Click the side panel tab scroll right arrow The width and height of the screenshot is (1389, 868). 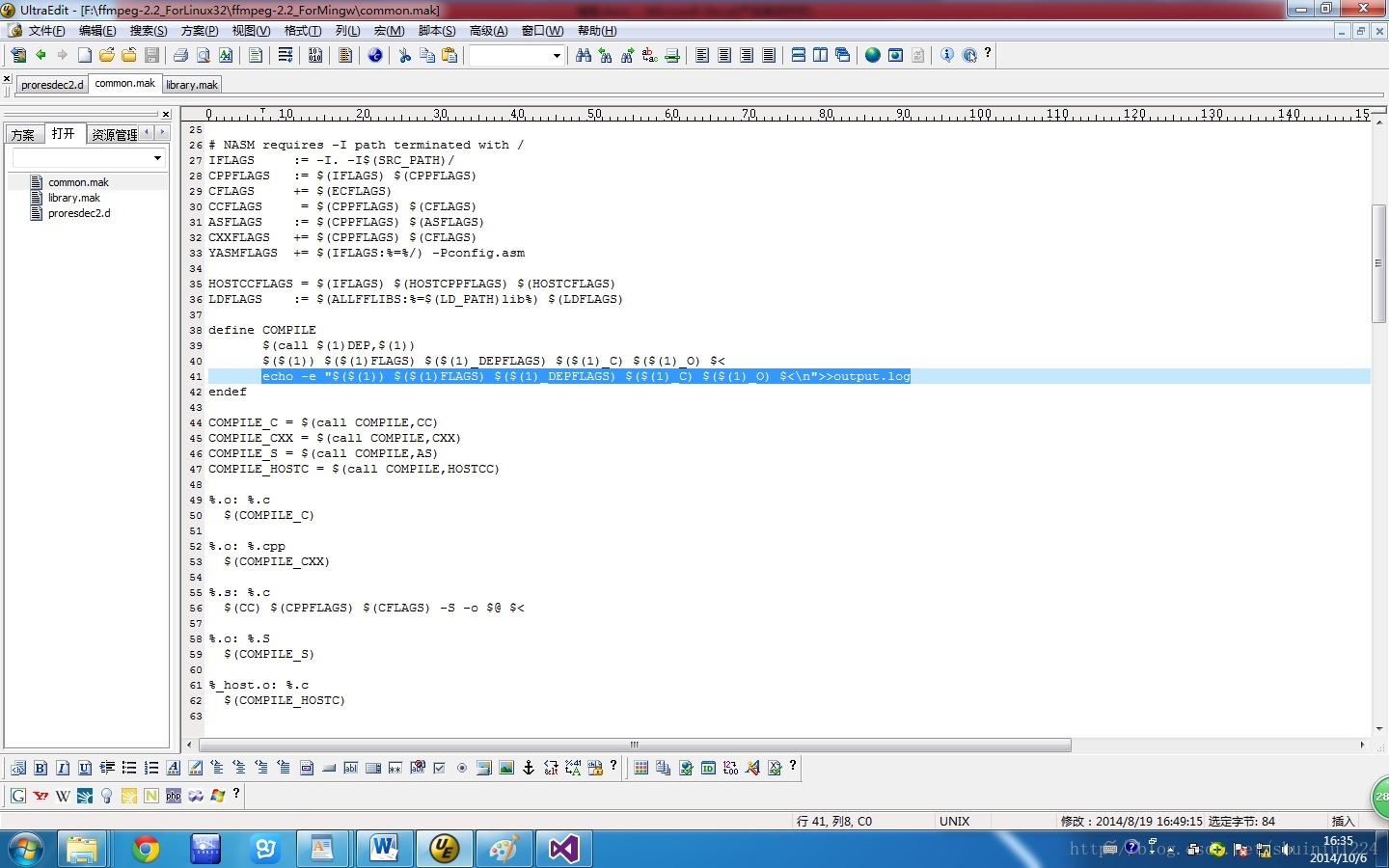(x=162, y=133)
